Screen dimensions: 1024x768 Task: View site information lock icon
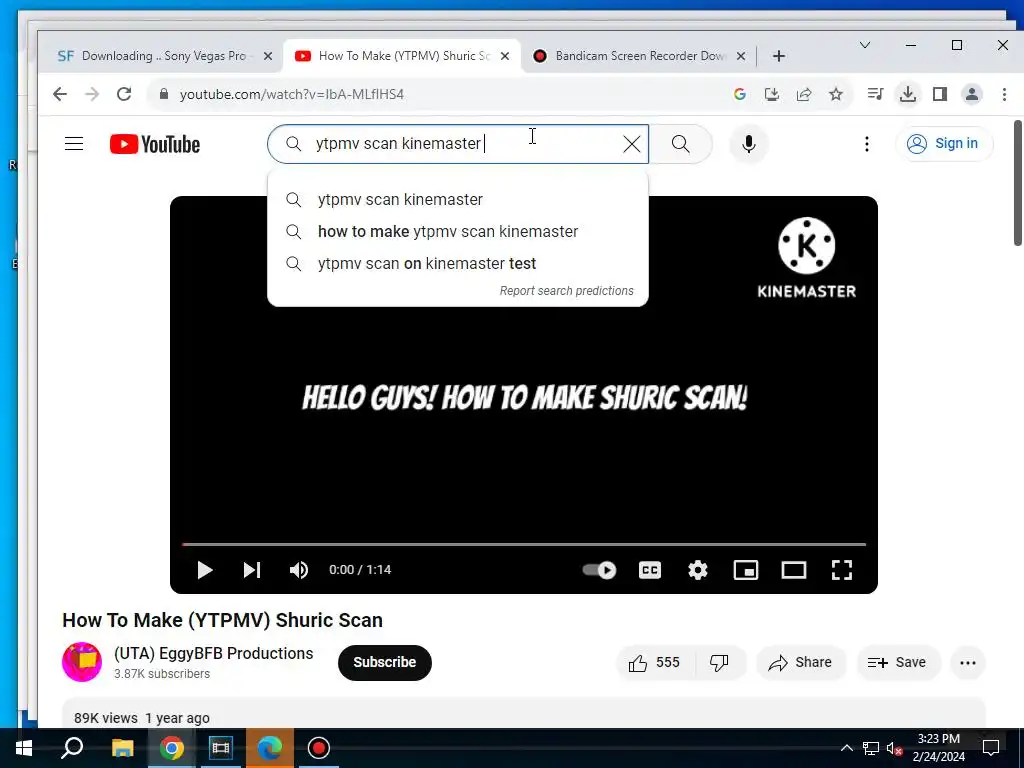(164, 95)
